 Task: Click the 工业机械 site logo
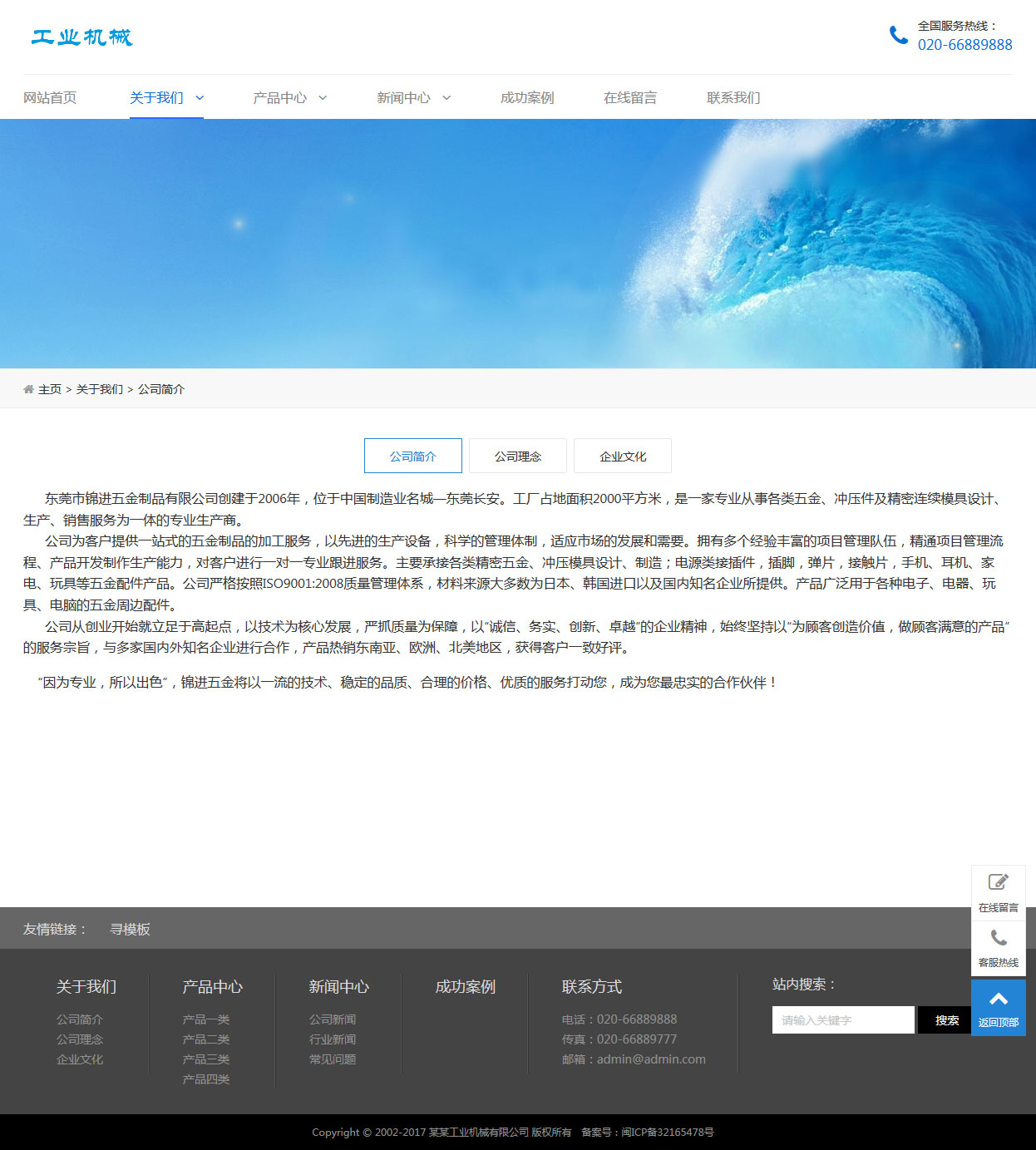[81, 37]
